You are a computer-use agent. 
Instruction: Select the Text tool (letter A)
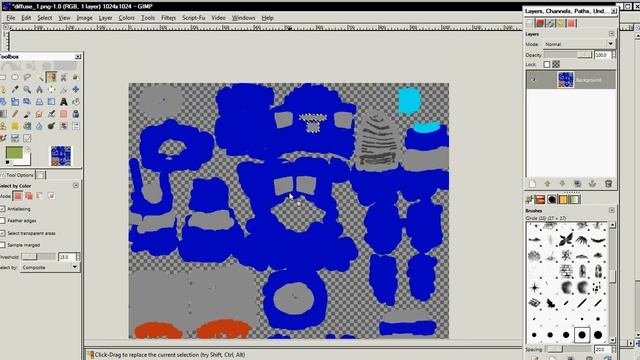click(x=64, y=102)
